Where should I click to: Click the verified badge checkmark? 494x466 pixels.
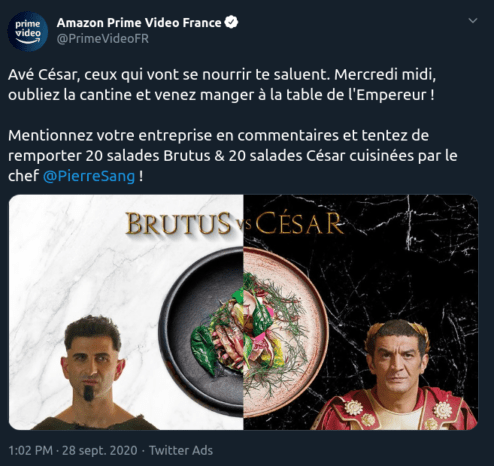231,22
